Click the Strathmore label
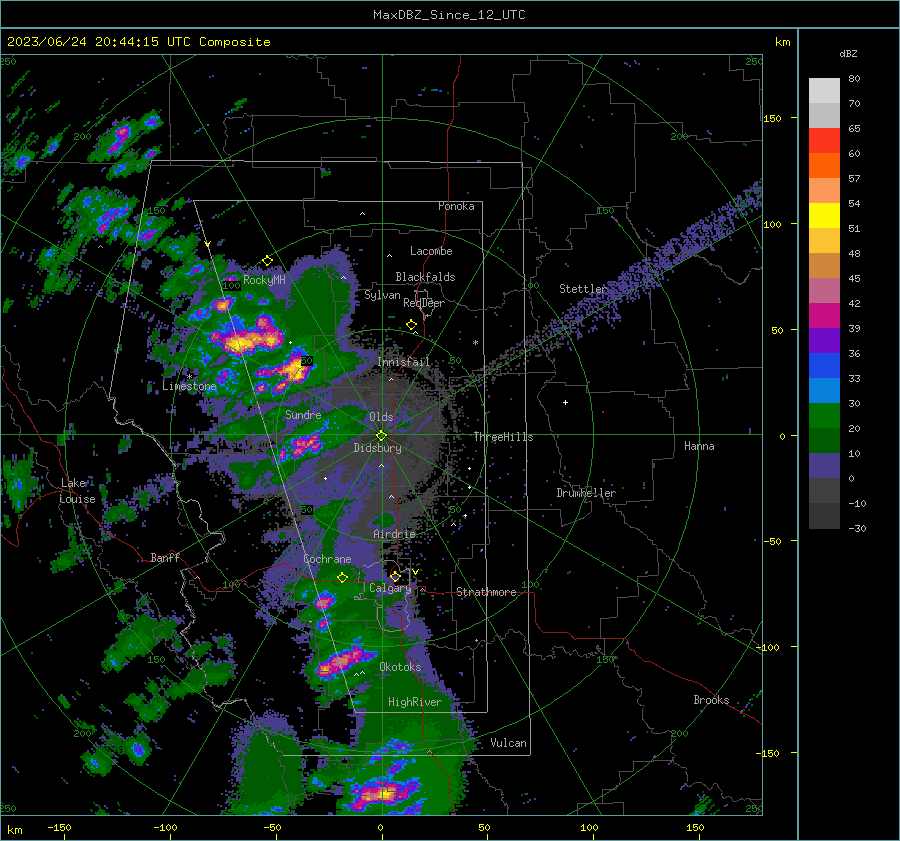The width and height of the screenshot is (900, 841). [x=486, y=592]
